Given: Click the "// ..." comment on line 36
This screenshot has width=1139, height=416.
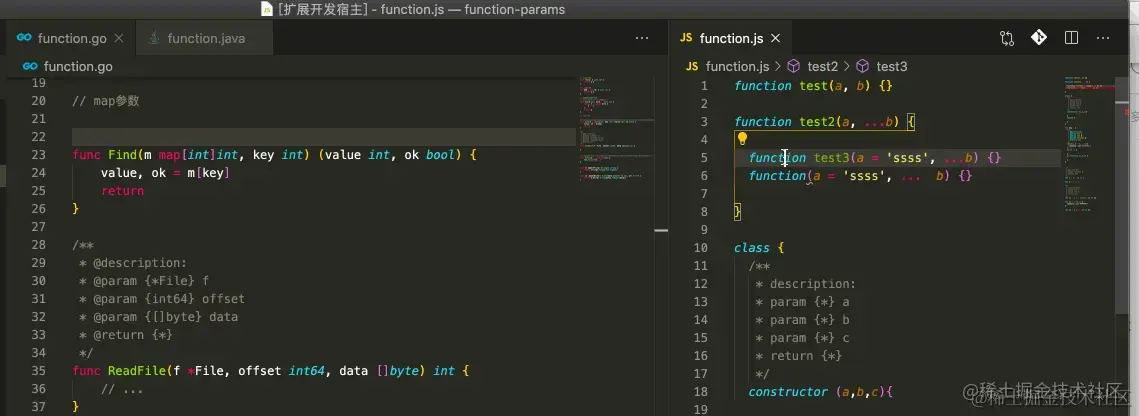Looking at the screenshot, I should click(x=122, y=389).
